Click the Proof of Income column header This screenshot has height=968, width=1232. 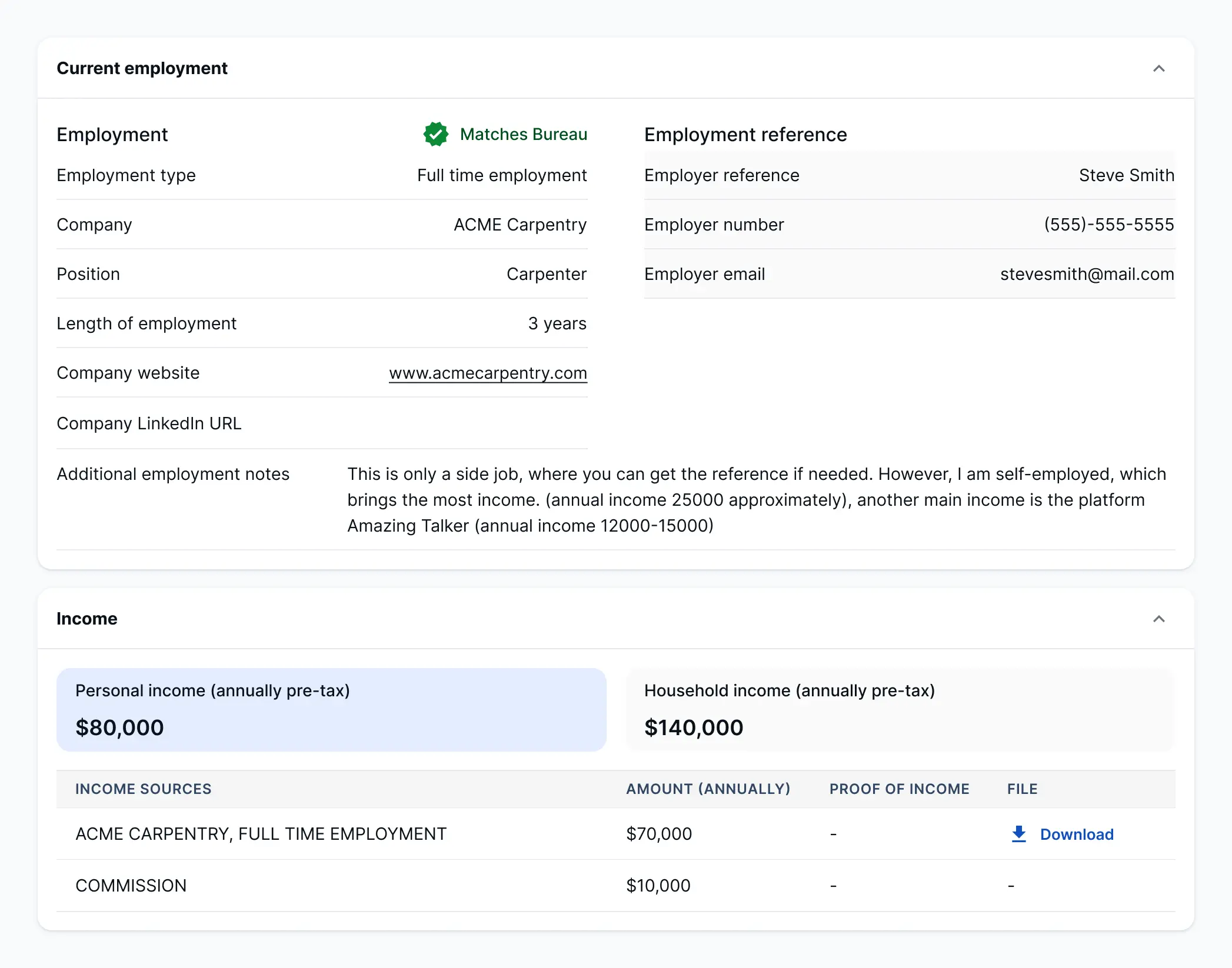[899, 789]
